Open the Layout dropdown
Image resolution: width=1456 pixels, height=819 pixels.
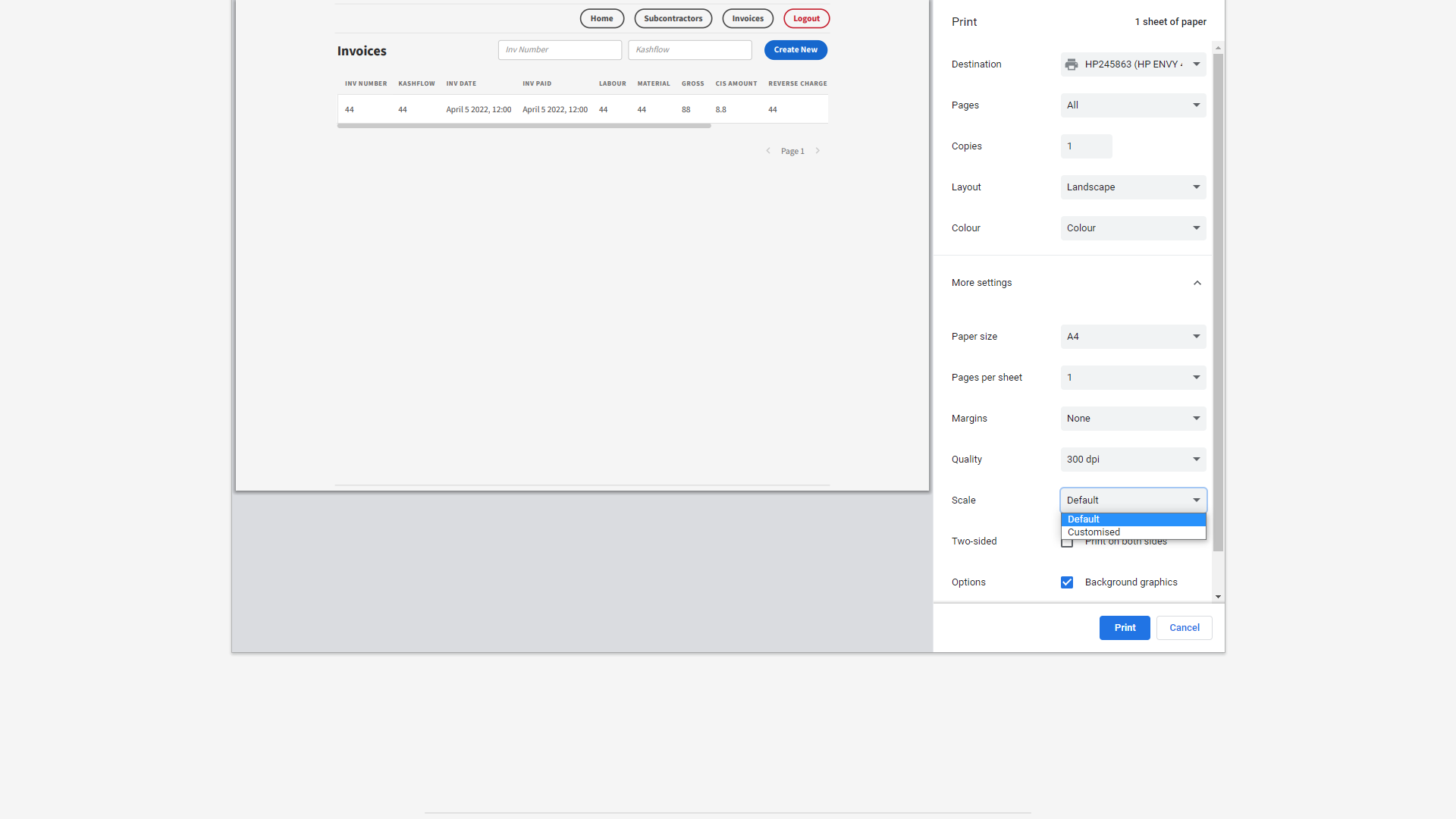pyautogui.click(x=1132, y=187)
